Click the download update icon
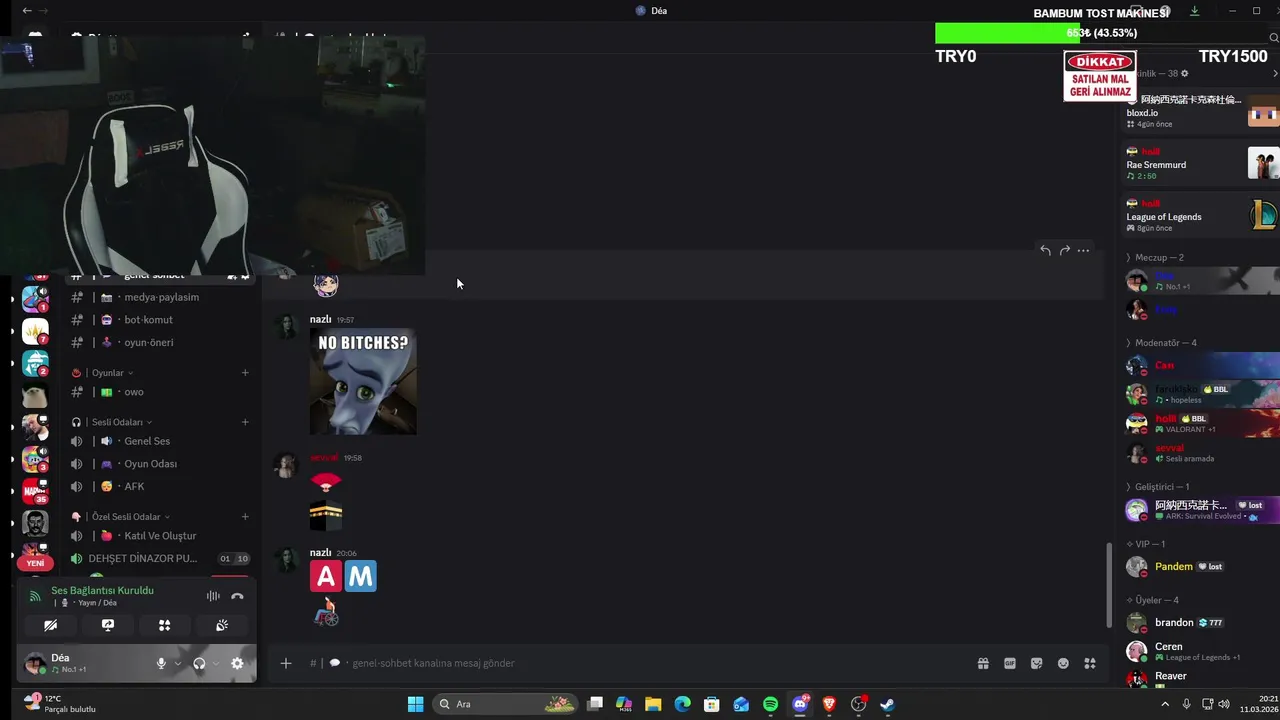 point(1194,11)
